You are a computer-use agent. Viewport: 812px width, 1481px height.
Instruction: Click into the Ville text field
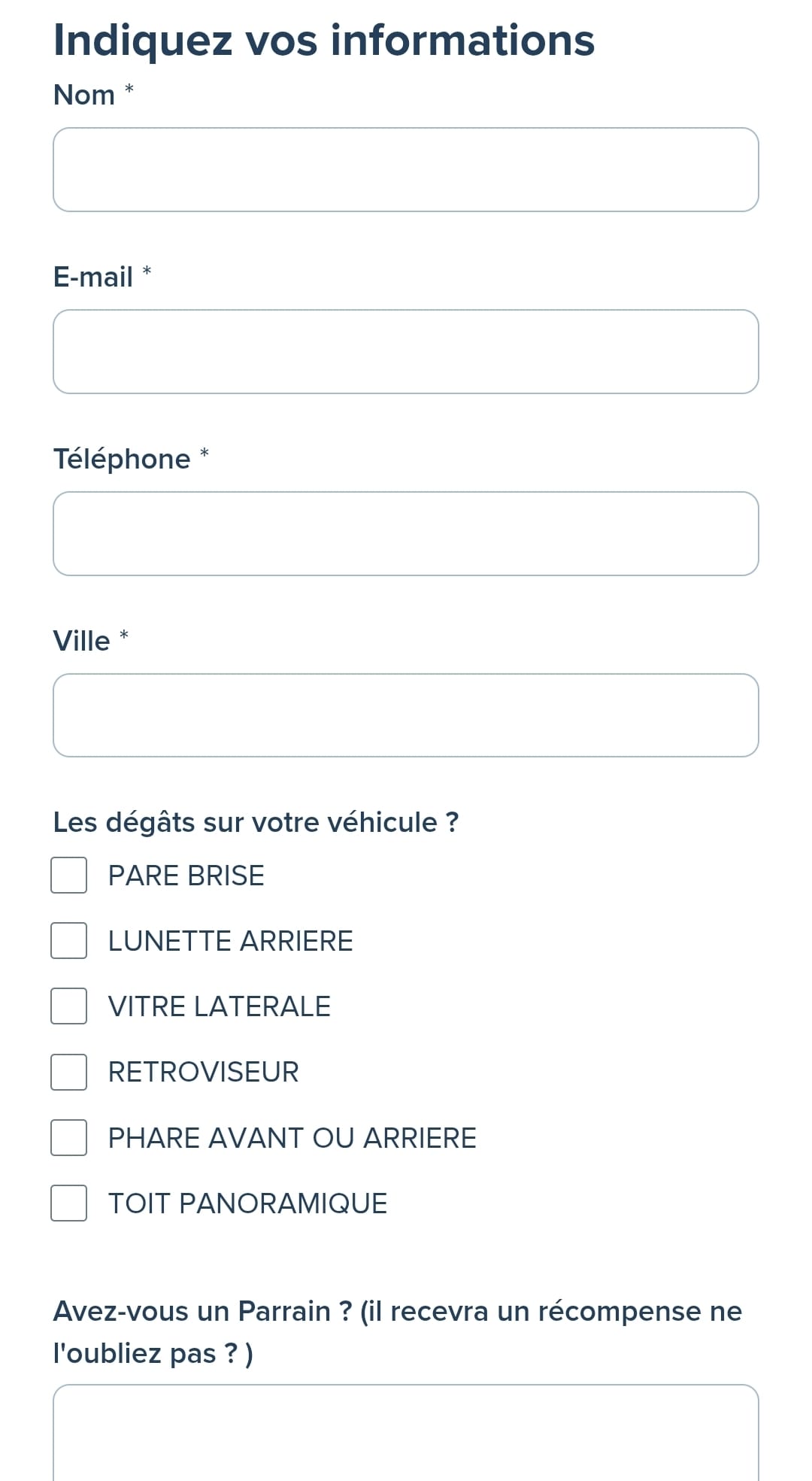click(406, 715)
